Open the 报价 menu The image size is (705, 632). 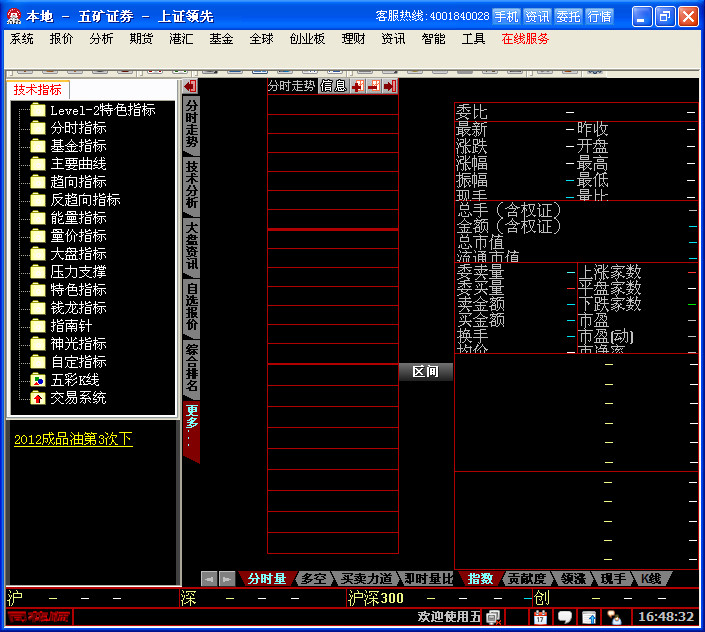point(61,39)
